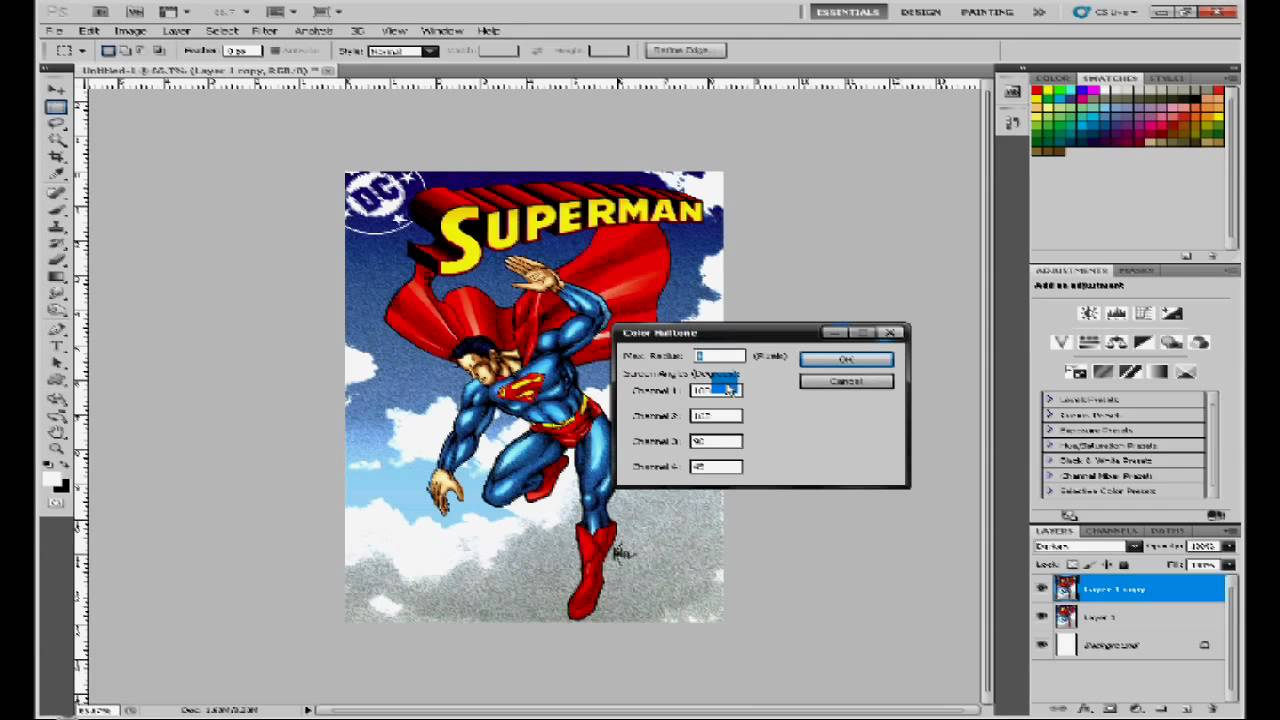Select the Eyedropper tool
Image resolution: width=1280 pixels, height=720 pixels.
click(x=55, y=173)
